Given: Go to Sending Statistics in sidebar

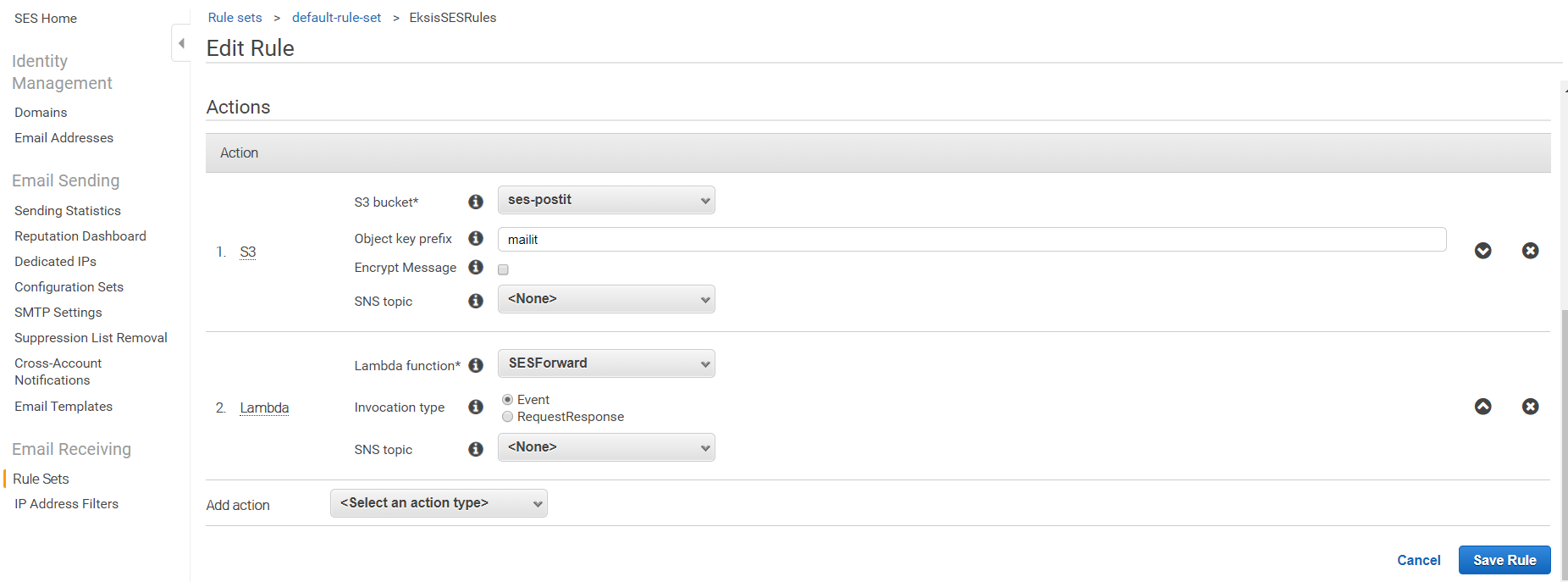Looking at the screenshot, I should (68, 211).
